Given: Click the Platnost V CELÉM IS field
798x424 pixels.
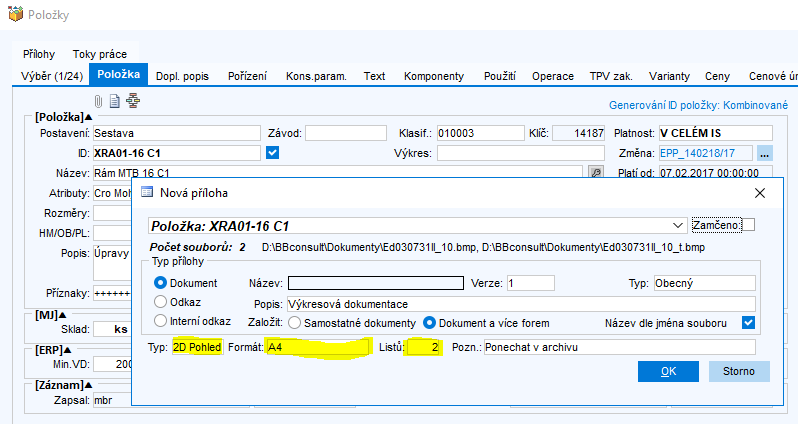Looking at the screenshot, I should pyautogui.click(x=716, y=133).
